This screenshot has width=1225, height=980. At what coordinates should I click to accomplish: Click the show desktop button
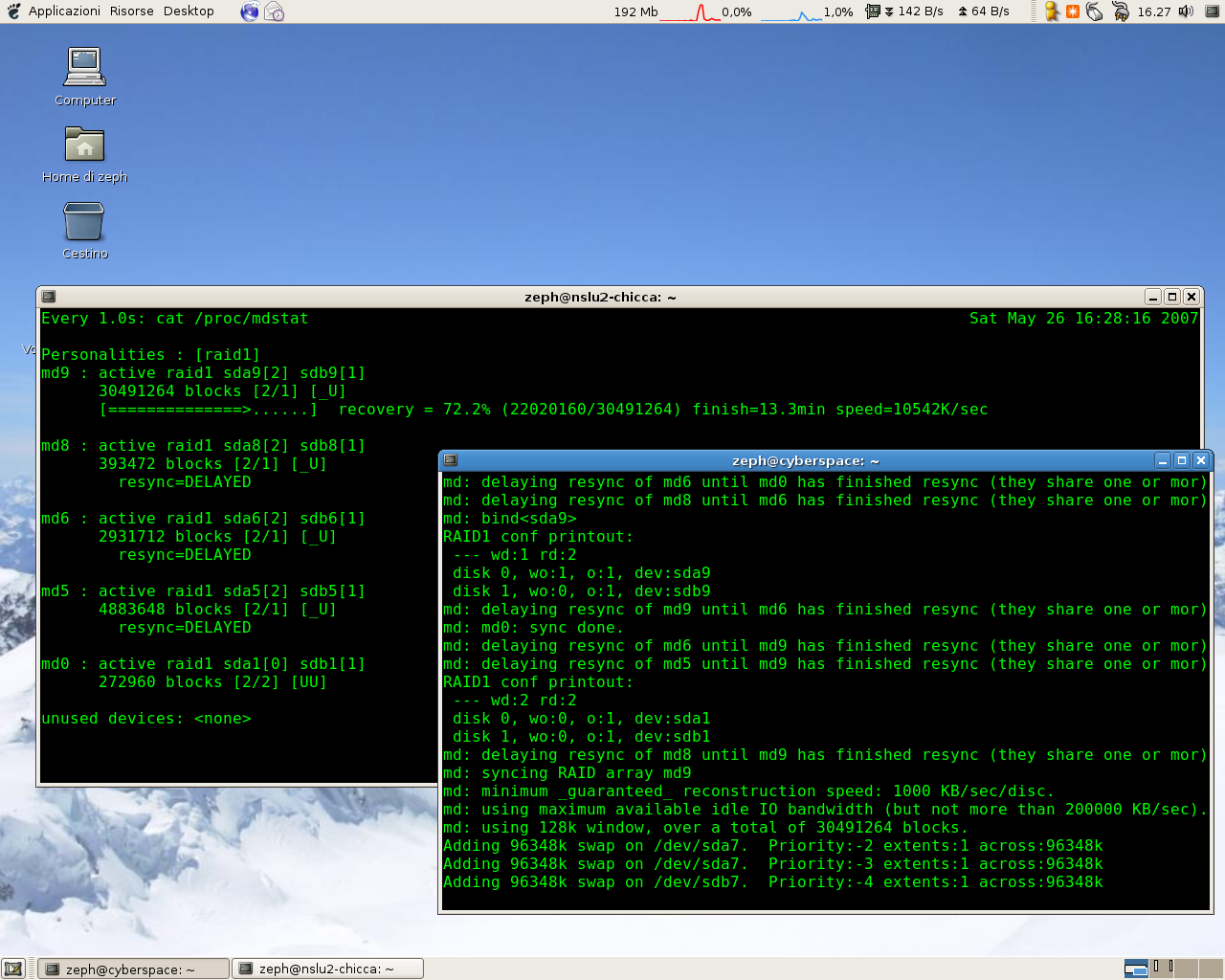click(13, 969)
